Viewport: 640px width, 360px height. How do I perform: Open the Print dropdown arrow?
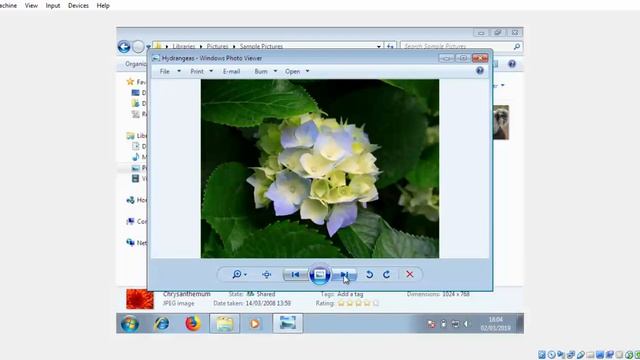pyautogui.click(x=211, y=71)
